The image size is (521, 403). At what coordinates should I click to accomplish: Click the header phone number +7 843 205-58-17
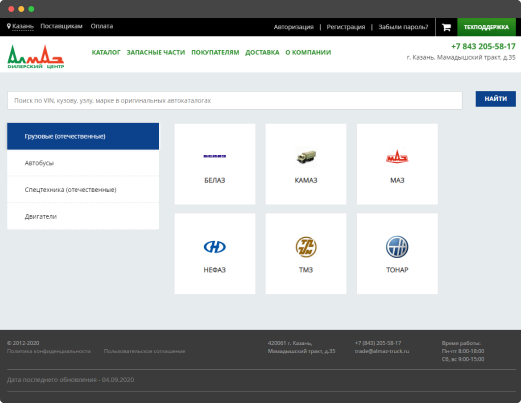click(483, 46)
